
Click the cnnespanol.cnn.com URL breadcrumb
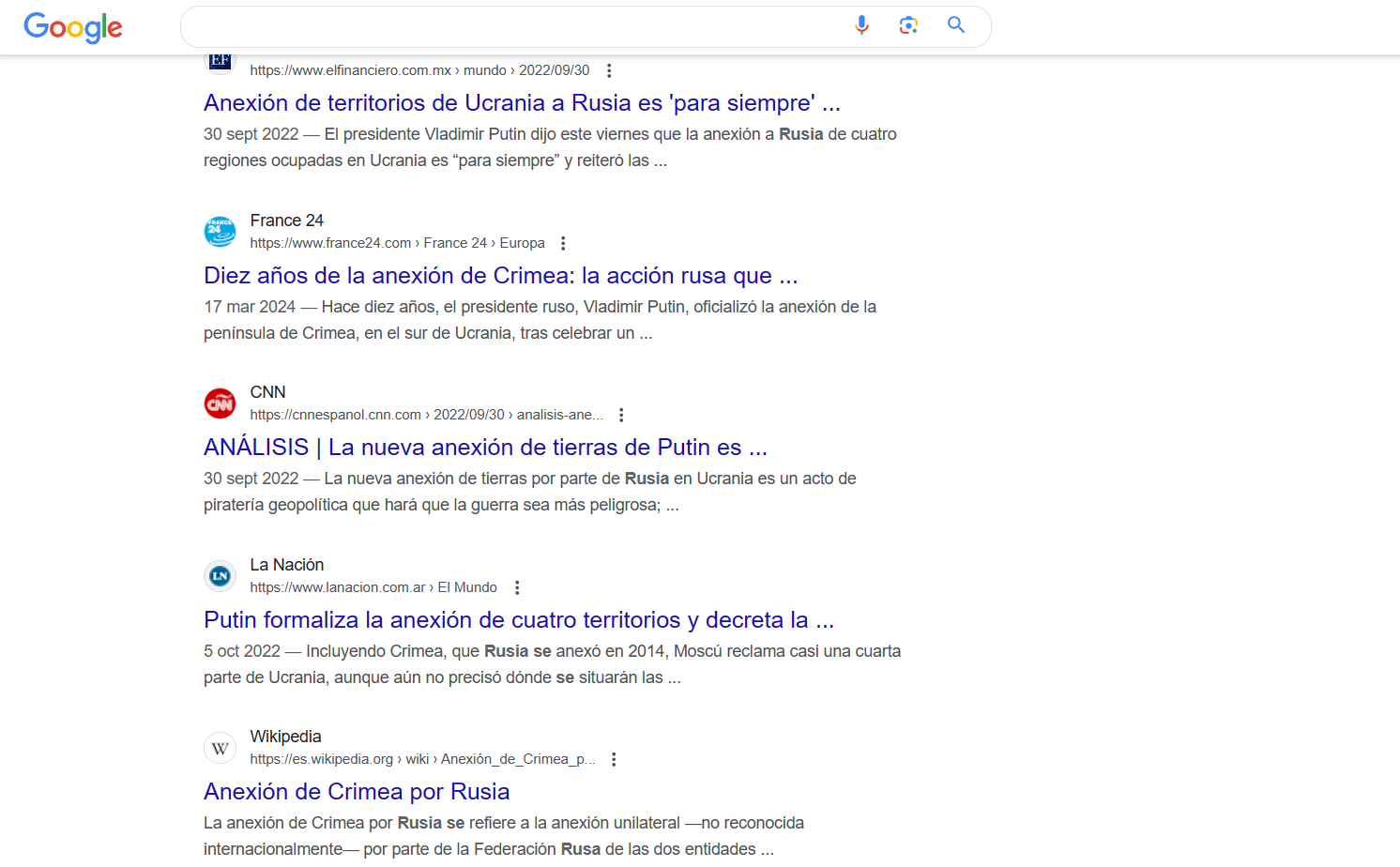coord(426,415)
